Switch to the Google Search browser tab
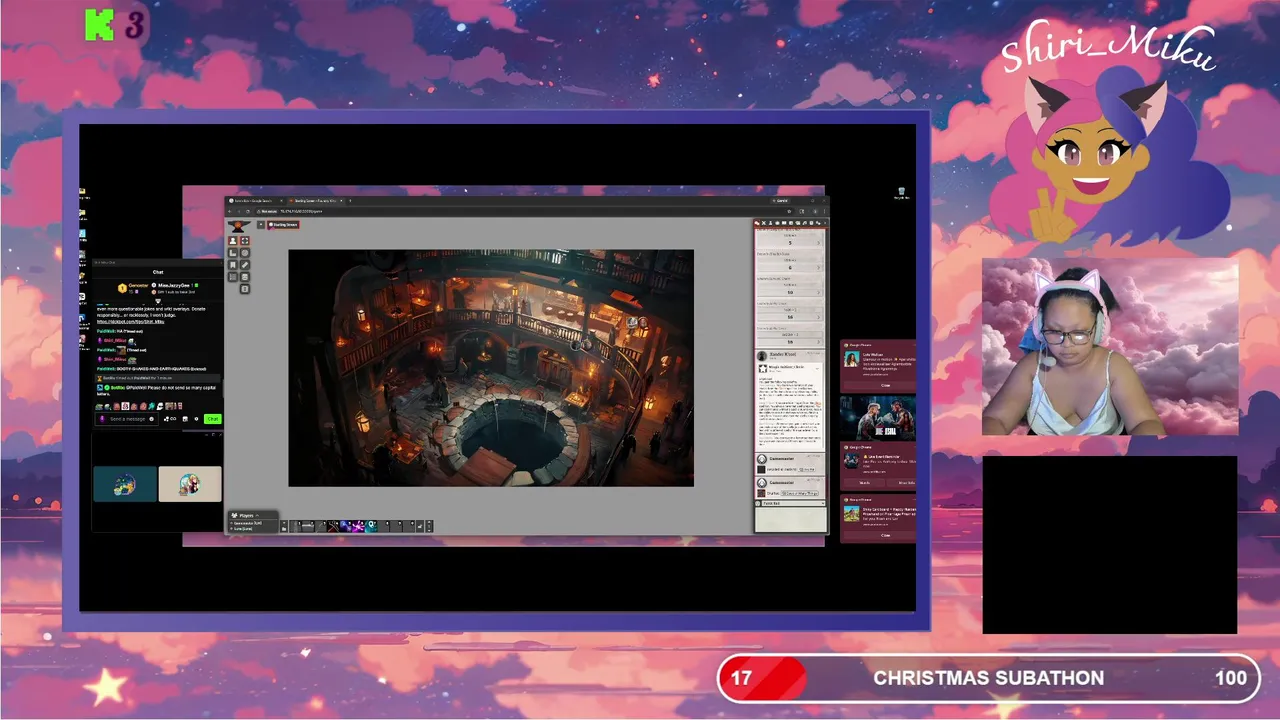 255,201
